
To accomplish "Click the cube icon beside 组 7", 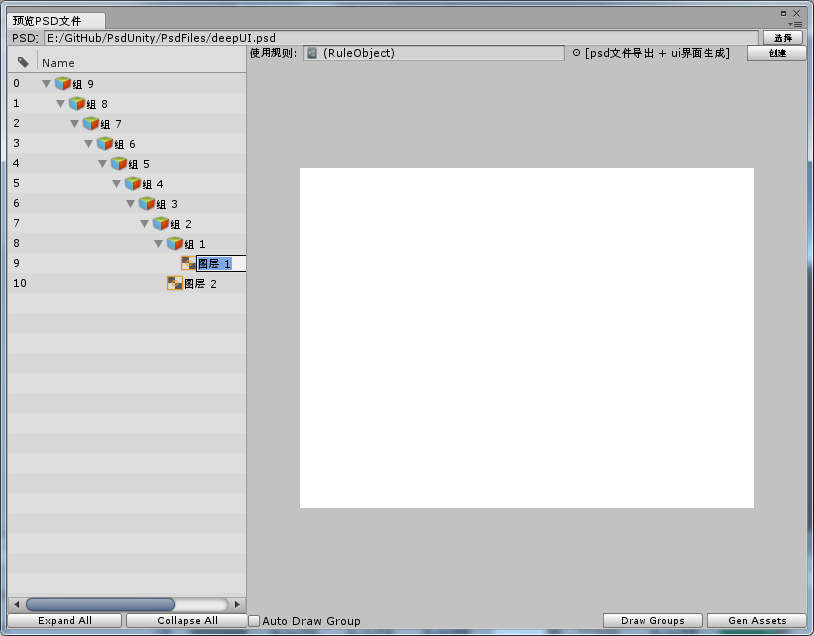I will coord(91,124).
